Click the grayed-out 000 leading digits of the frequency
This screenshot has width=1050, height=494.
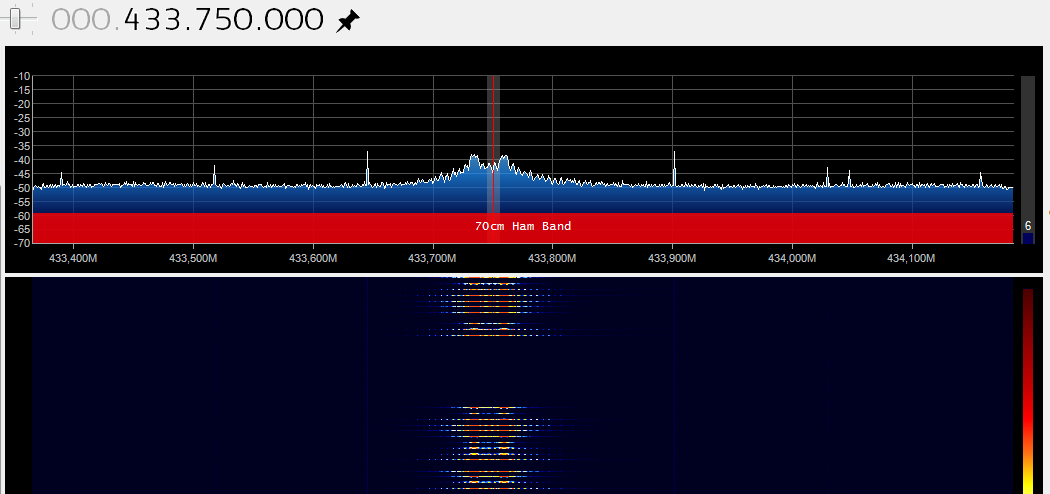[82, 20]
